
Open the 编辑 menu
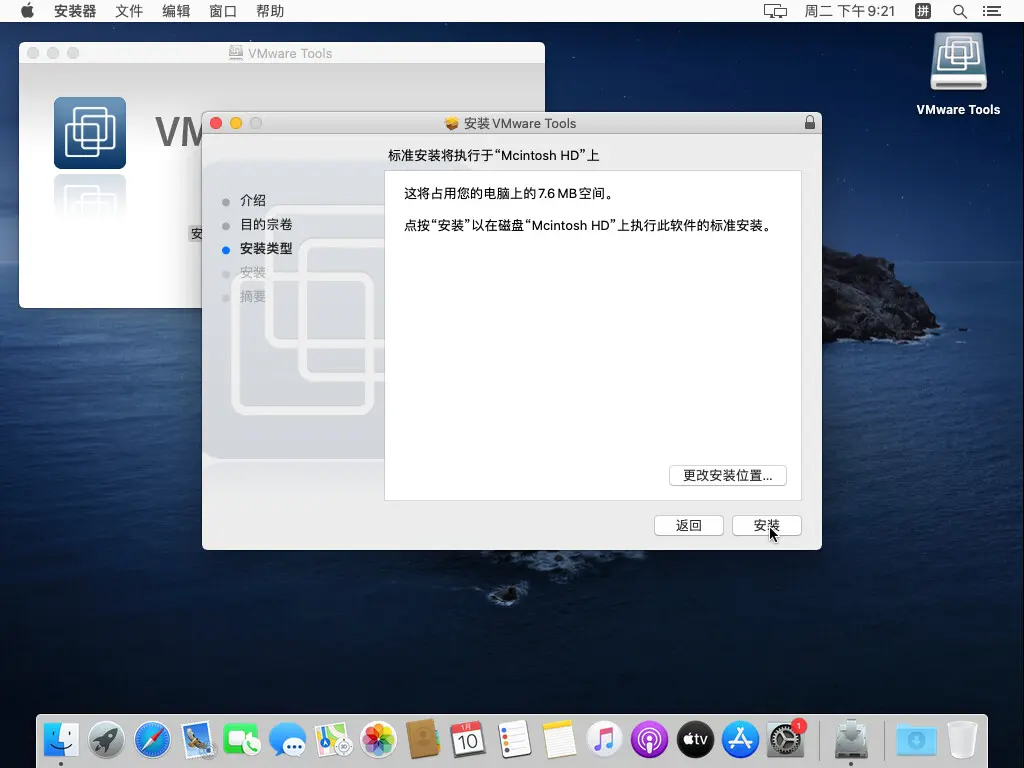click(176, 11)
